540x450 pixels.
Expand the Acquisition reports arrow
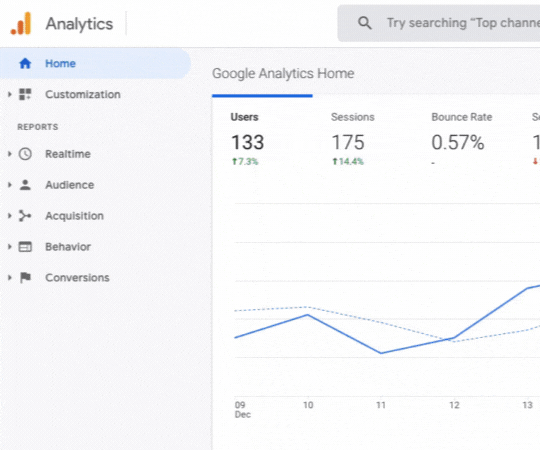10,216
